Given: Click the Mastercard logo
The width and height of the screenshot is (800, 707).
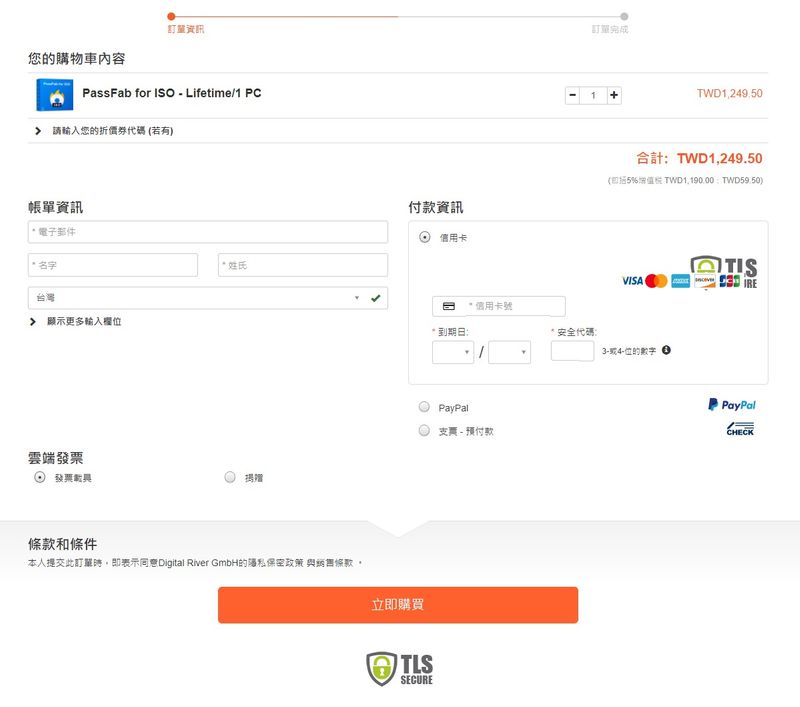Looking at the screenshot, I should (656, 281).
